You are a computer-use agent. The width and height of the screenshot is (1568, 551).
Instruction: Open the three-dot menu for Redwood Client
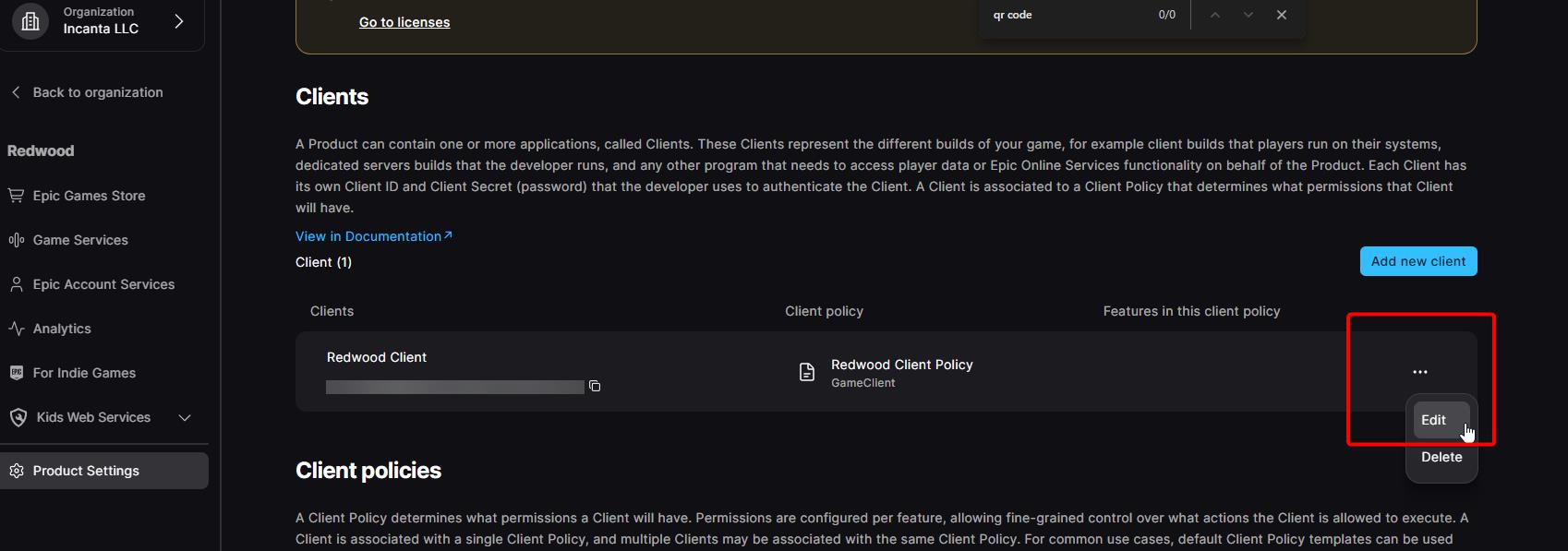(1419, 372)
